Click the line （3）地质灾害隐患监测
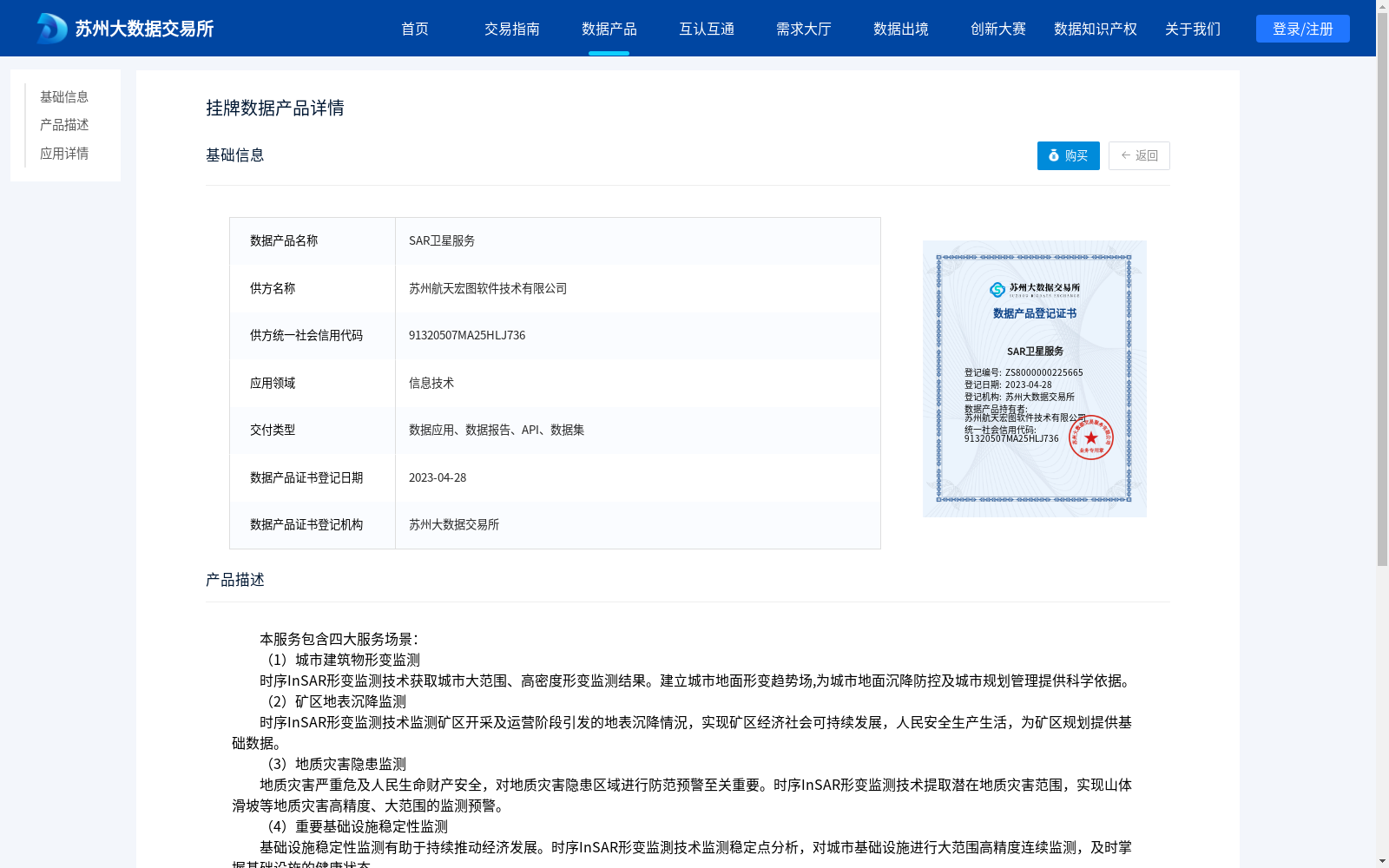1389x868 pixels. pos(333,764)
